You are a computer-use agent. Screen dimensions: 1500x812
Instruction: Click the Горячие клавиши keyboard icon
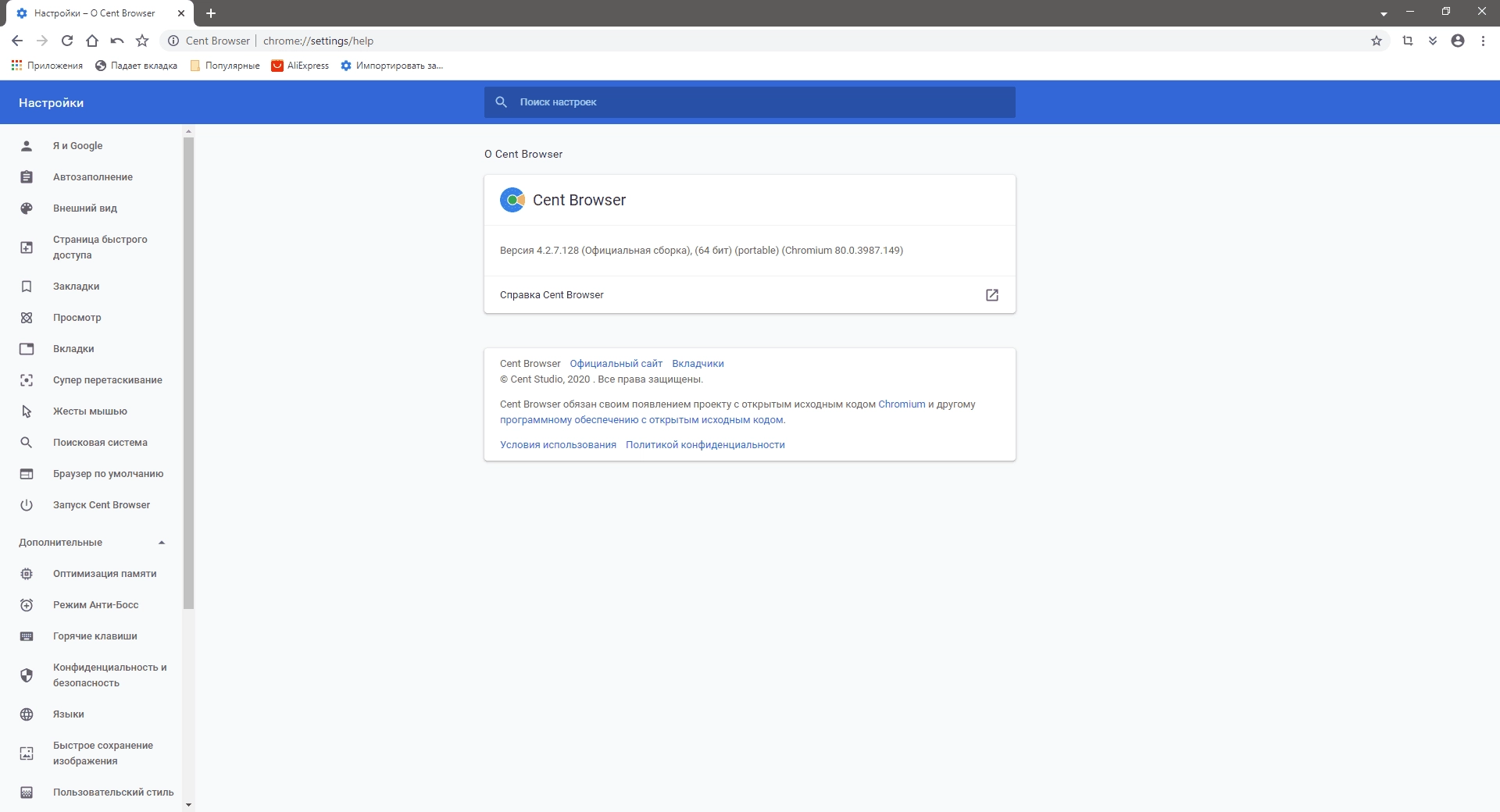pyautogui.click(x=27, y=636)
